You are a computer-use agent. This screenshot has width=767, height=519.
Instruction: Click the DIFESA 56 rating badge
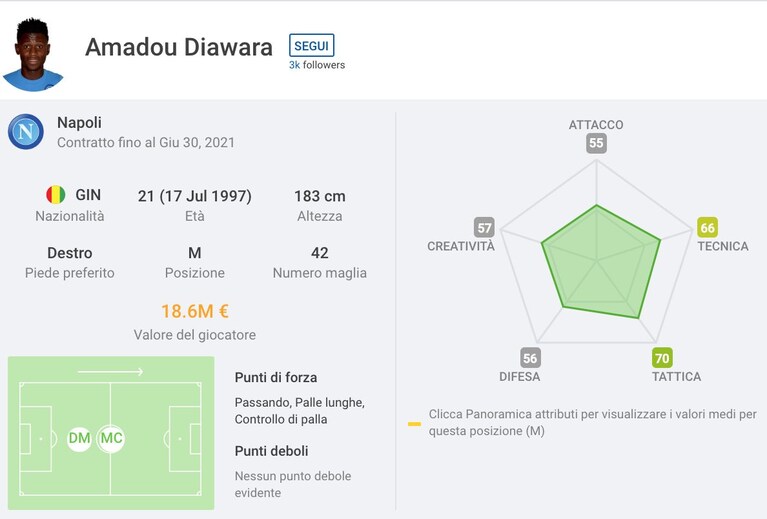(x=530, y=358)
